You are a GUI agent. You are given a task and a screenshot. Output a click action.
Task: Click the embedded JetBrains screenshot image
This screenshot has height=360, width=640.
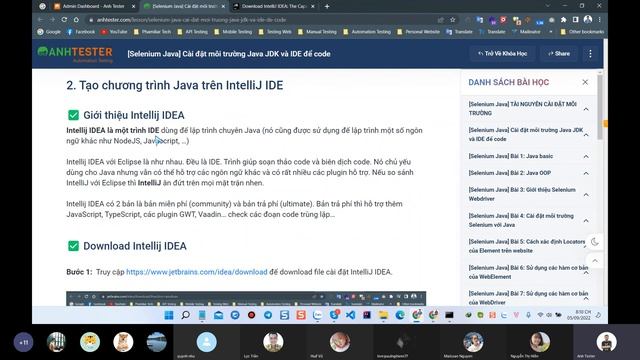click(x=246, y=298)
